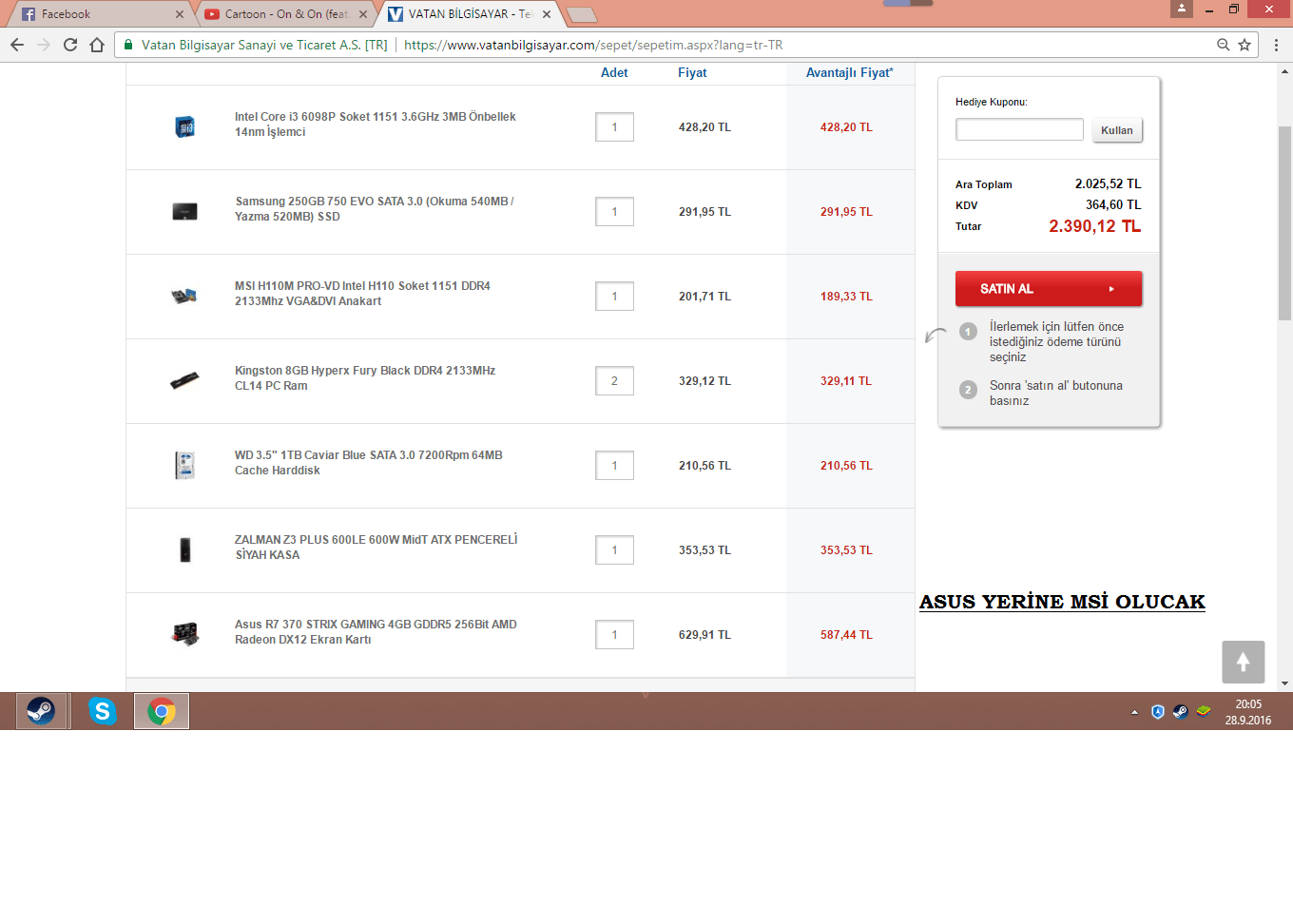Click the shield tray icon

point(1158,711)
